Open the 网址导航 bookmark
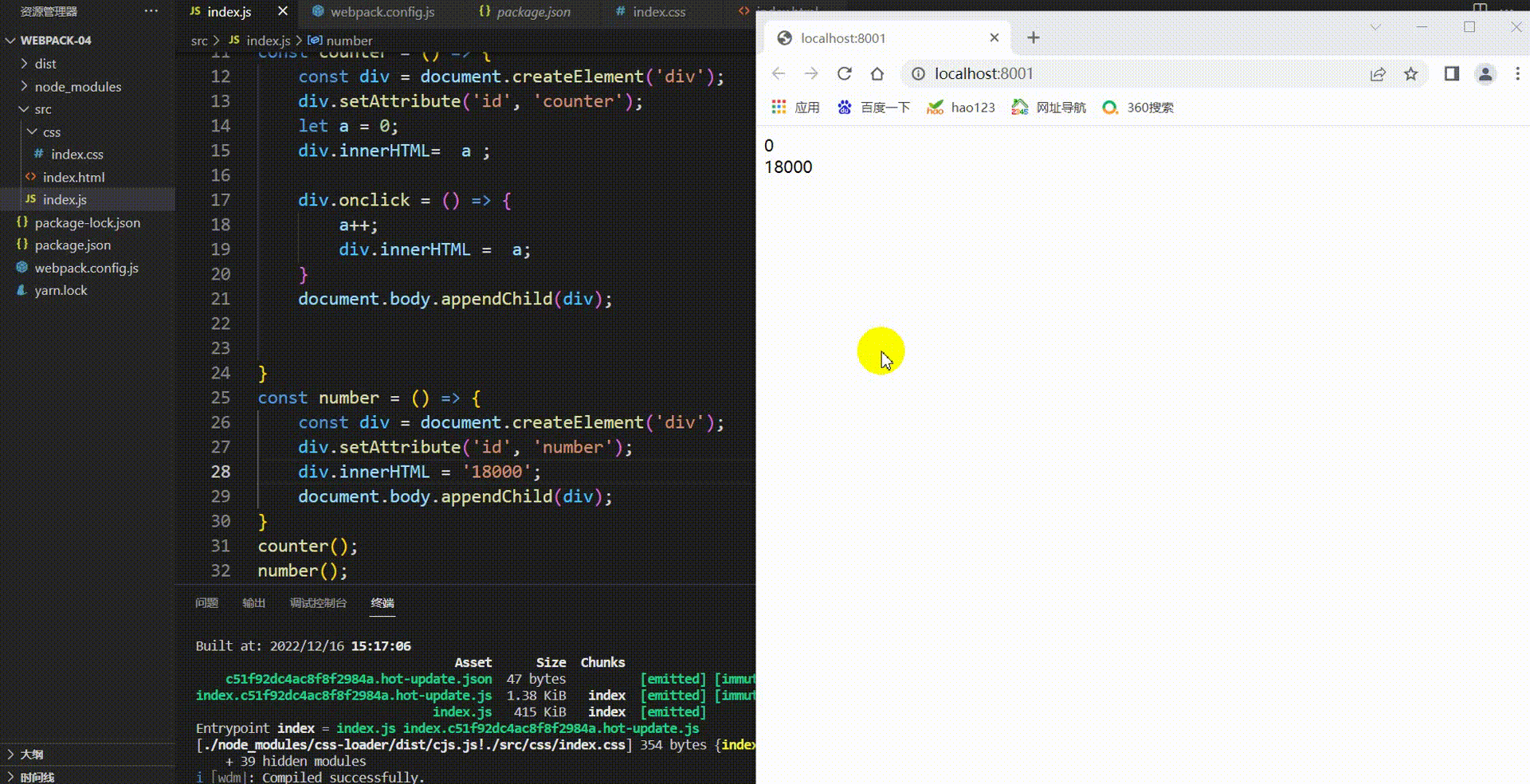 pos(1049,108)
